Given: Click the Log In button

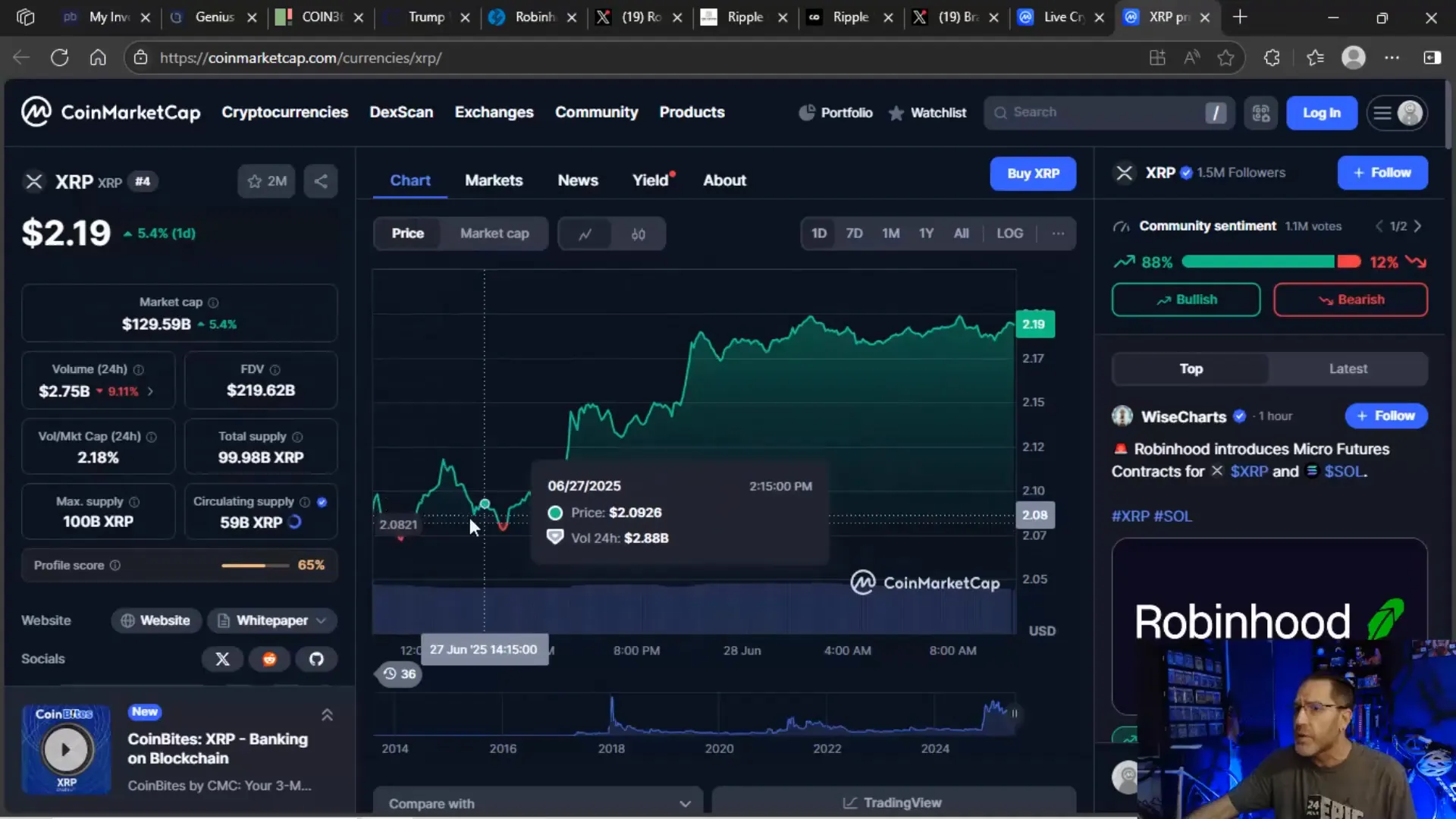Looking at the screenshot, I should [1321, 113].
